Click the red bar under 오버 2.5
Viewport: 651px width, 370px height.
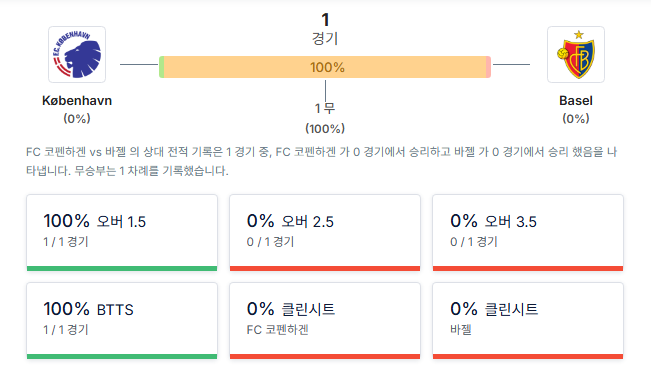point(325,268)
